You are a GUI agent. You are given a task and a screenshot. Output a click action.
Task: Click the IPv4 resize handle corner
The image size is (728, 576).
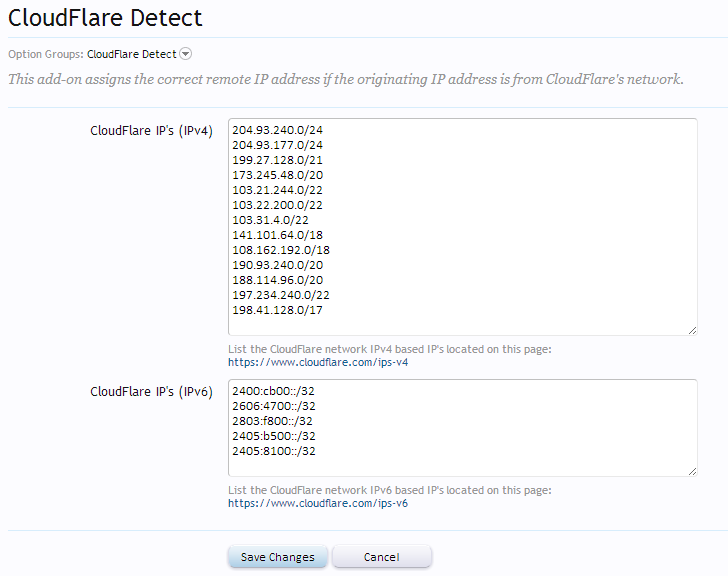click(x=692, y=330)
